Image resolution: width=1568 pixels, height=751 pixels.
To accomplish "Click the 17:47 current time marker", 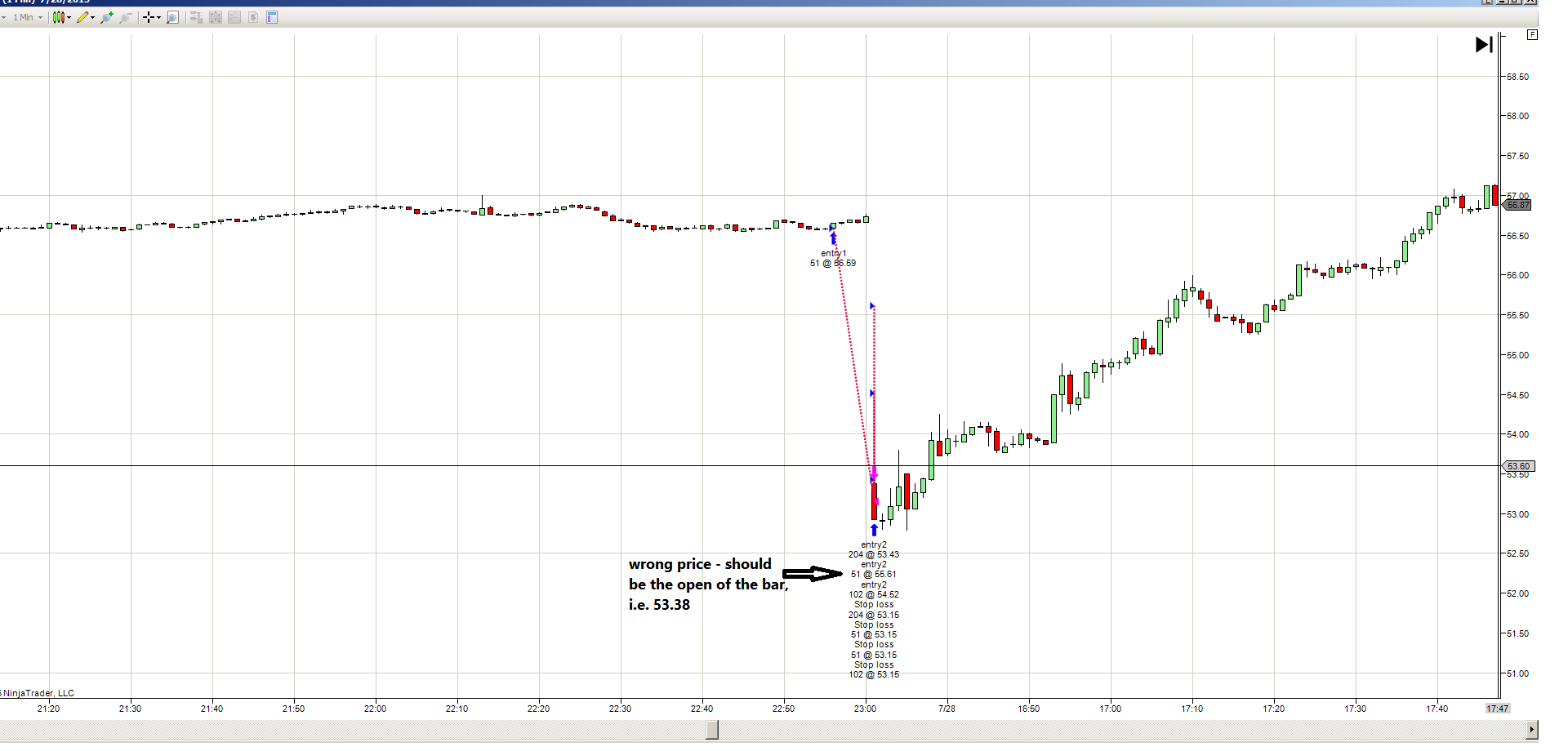I will click(1498, 709).
